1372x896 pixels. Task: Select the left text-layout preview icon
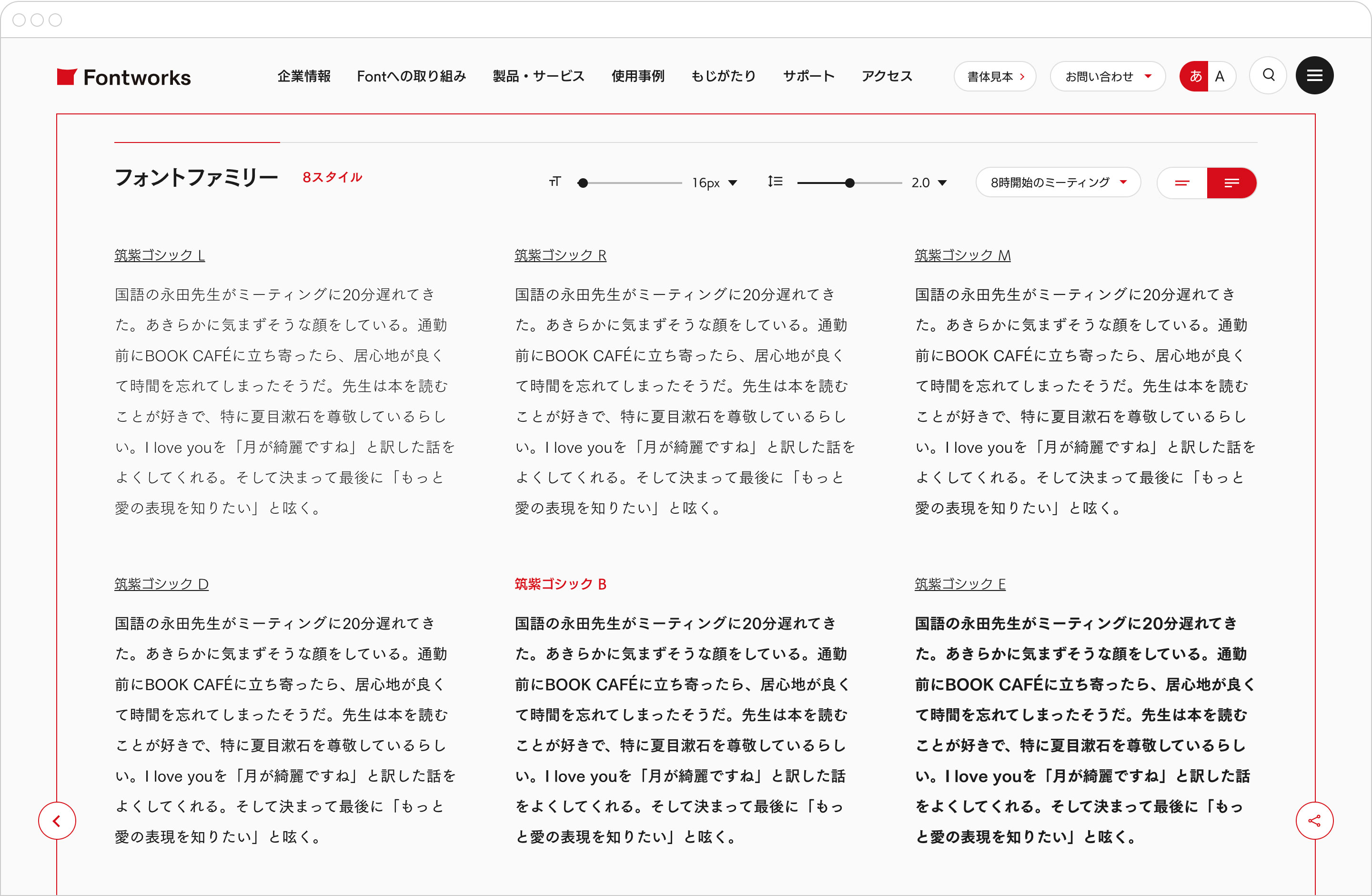tap(1182, 182)
